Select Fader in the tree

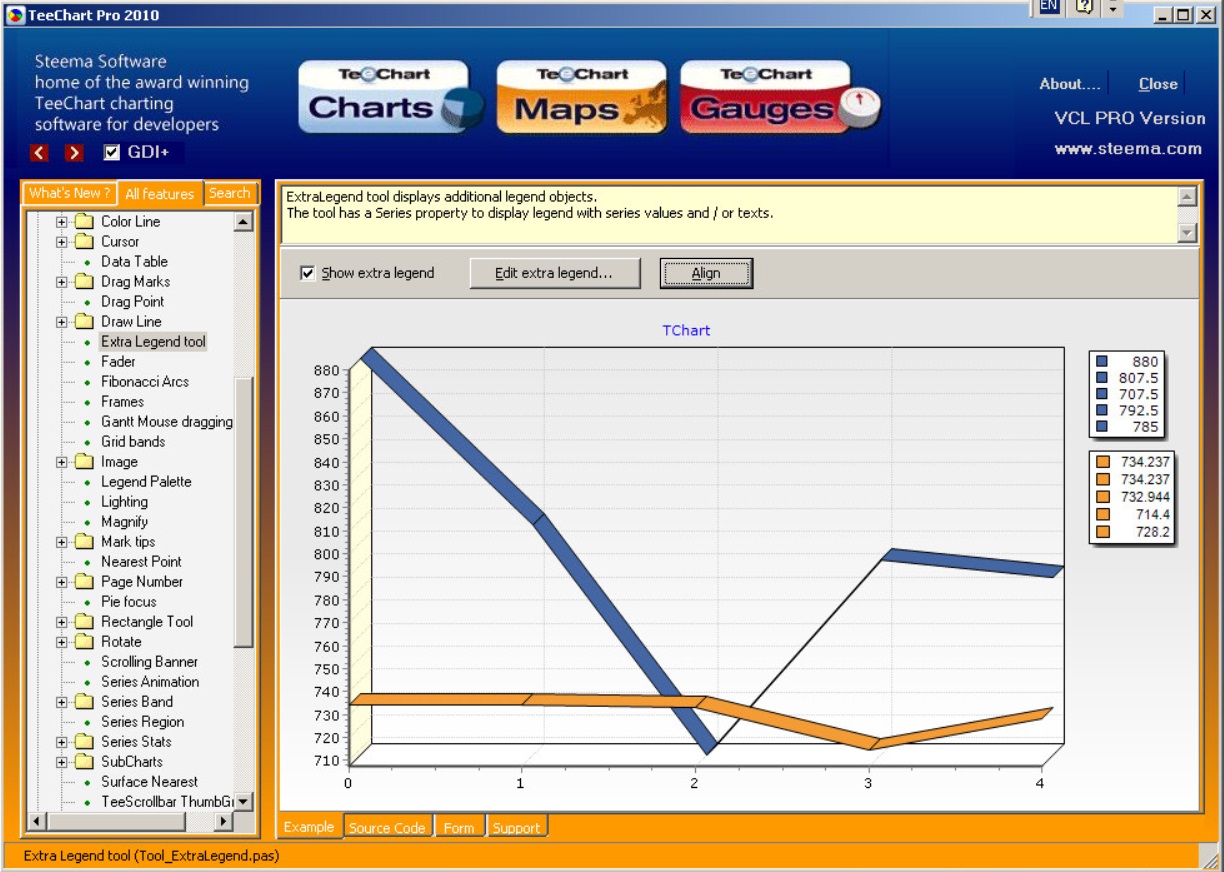point(118,362)
